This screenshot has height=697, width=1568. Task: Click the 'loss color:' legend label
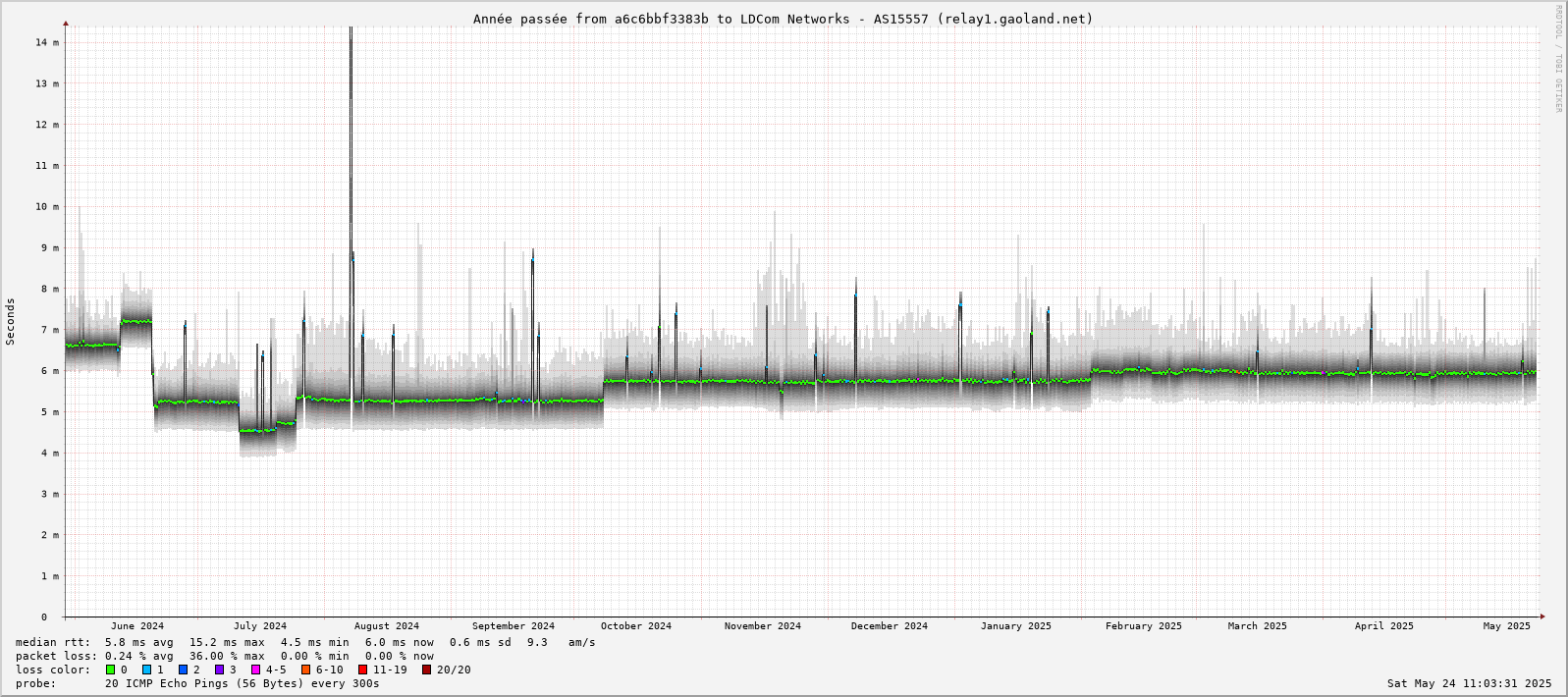click(x=54, y=670)
